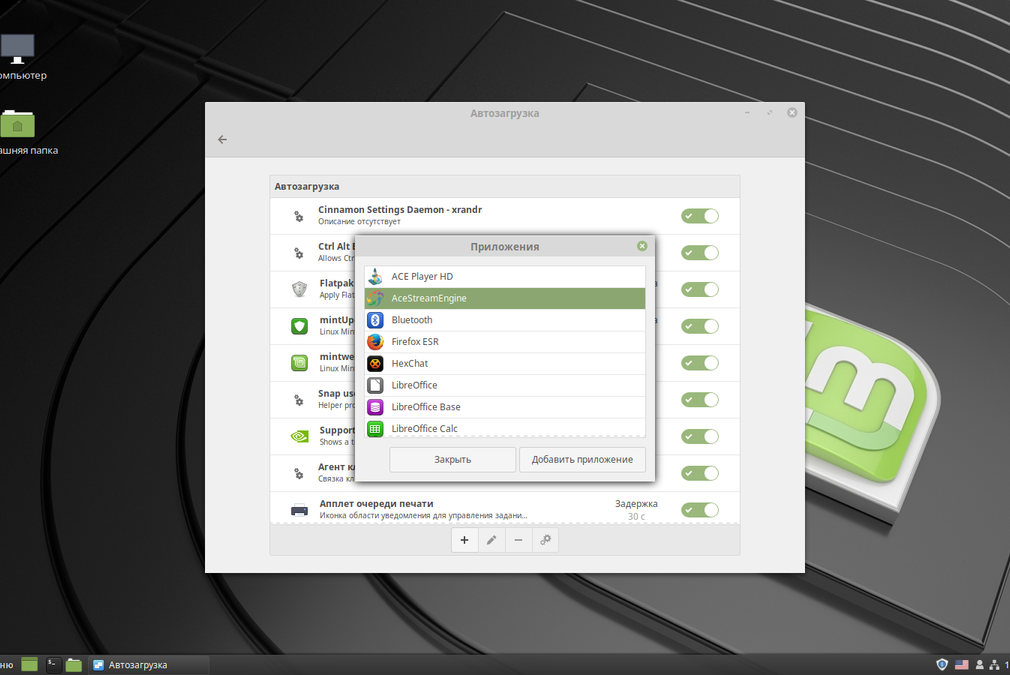Open the terminal from the taskbar
This screenshot has height=675, width=1010.
coord(53,665)
